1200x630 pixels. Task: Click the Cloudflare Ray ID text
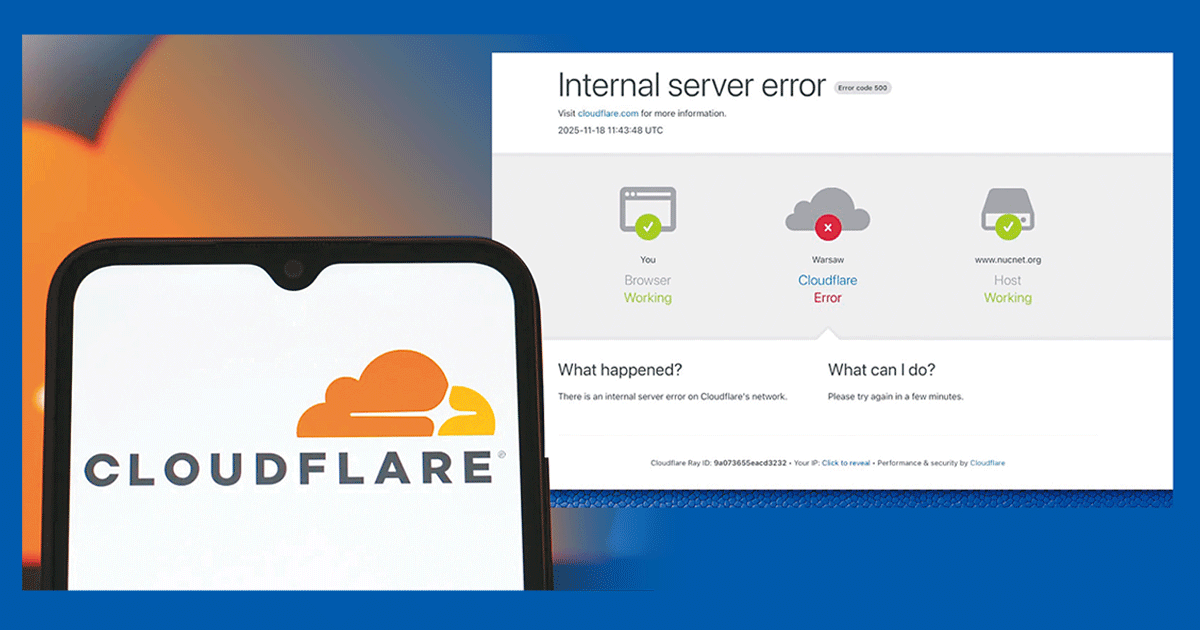tap(717, 463)
